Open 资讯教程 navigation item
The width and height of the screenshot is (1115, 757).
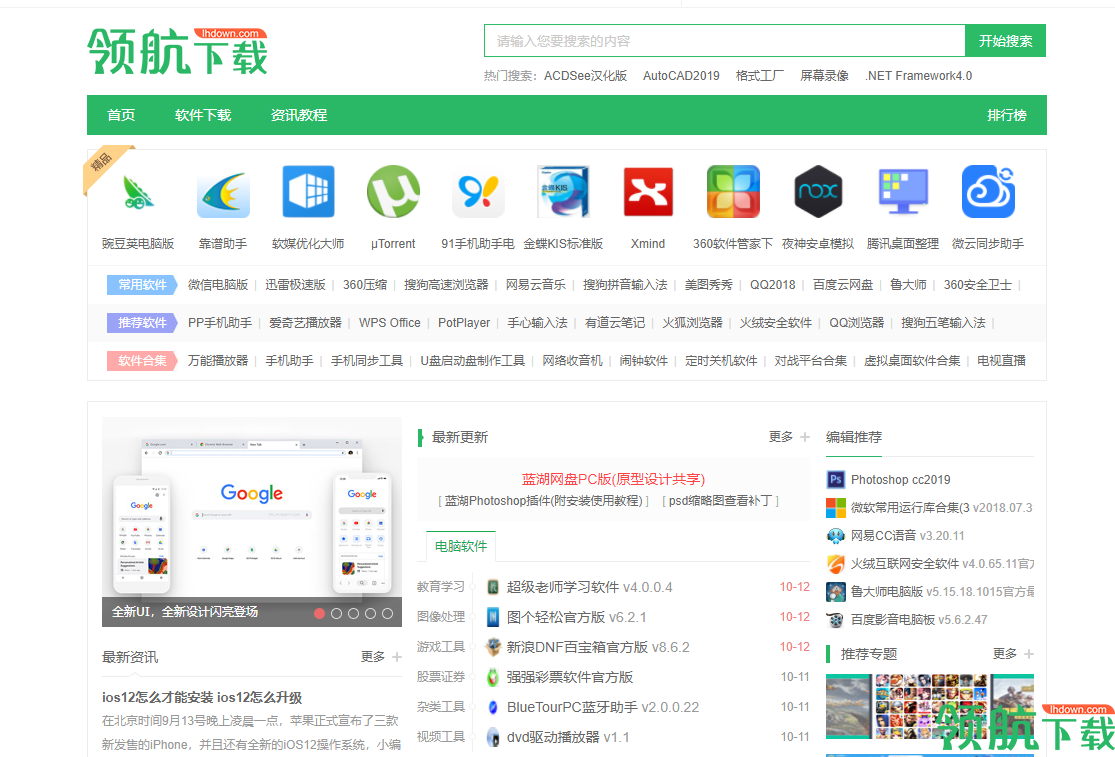pos(299,115)
